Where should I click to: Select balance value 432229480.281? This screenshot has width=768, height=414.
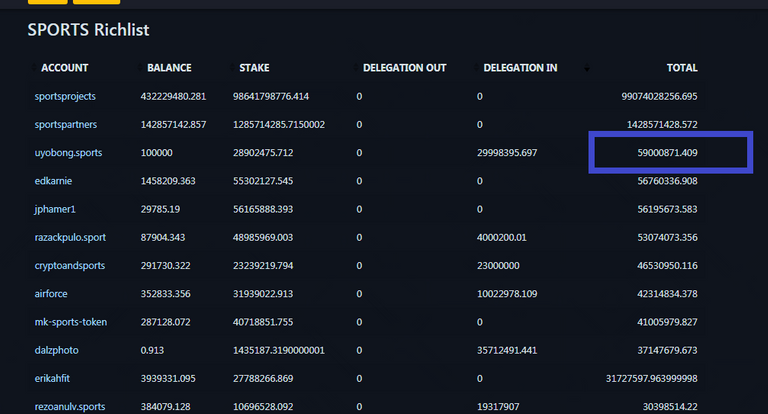click(x=173, y=97)
